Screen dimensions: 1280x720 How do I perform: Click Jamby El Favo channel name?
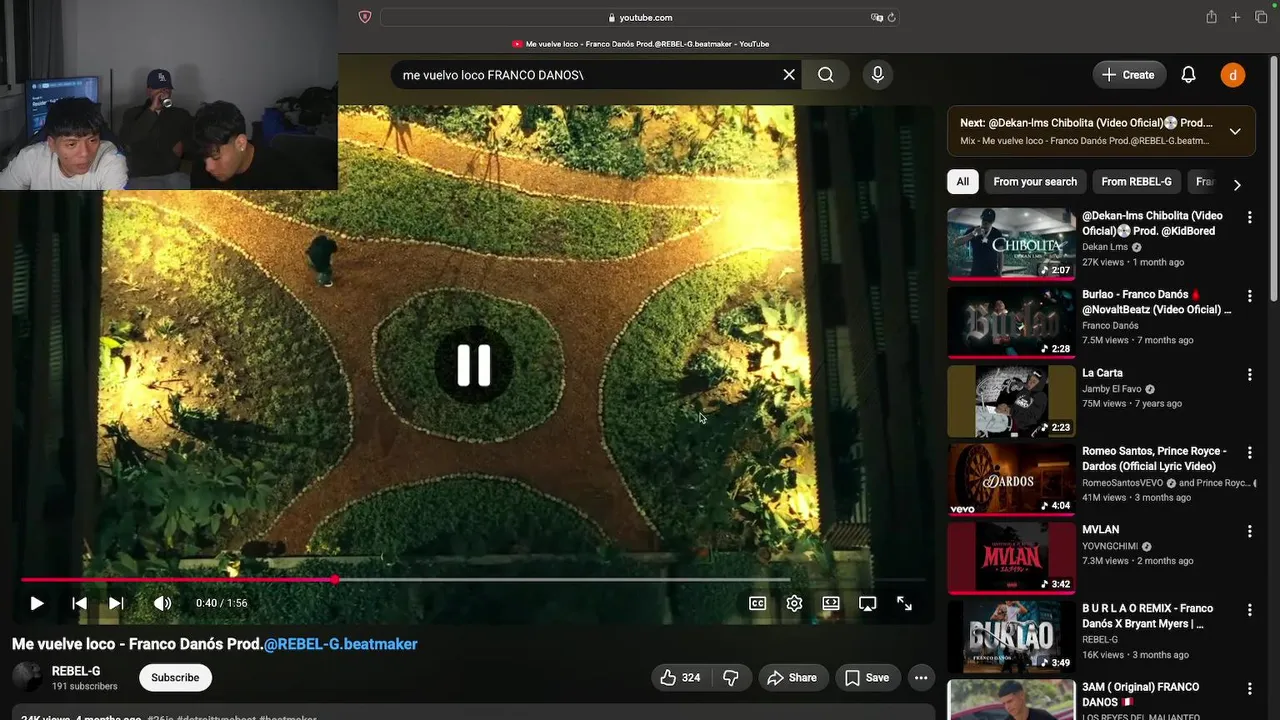[x=1112, y=389]
